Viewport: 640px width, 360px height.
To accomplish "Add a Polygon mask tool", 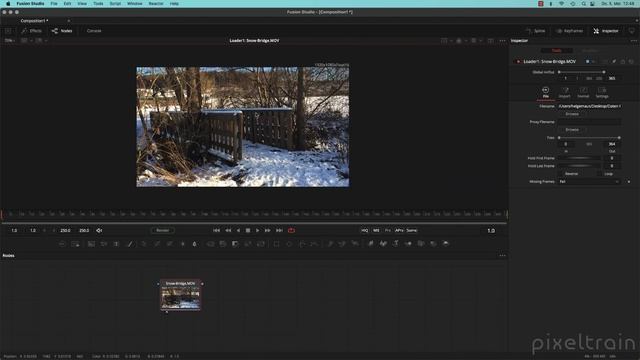I will (302, 244).
